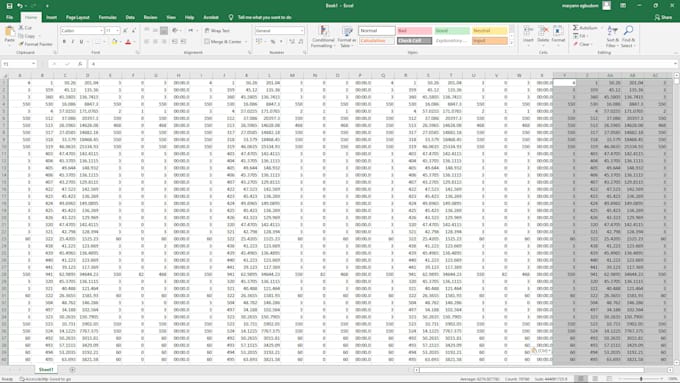This screenshot has height=383, width=680.
Task: Click the Increase Indent icon
Action: pyautogui.click(x=183, y=42)
